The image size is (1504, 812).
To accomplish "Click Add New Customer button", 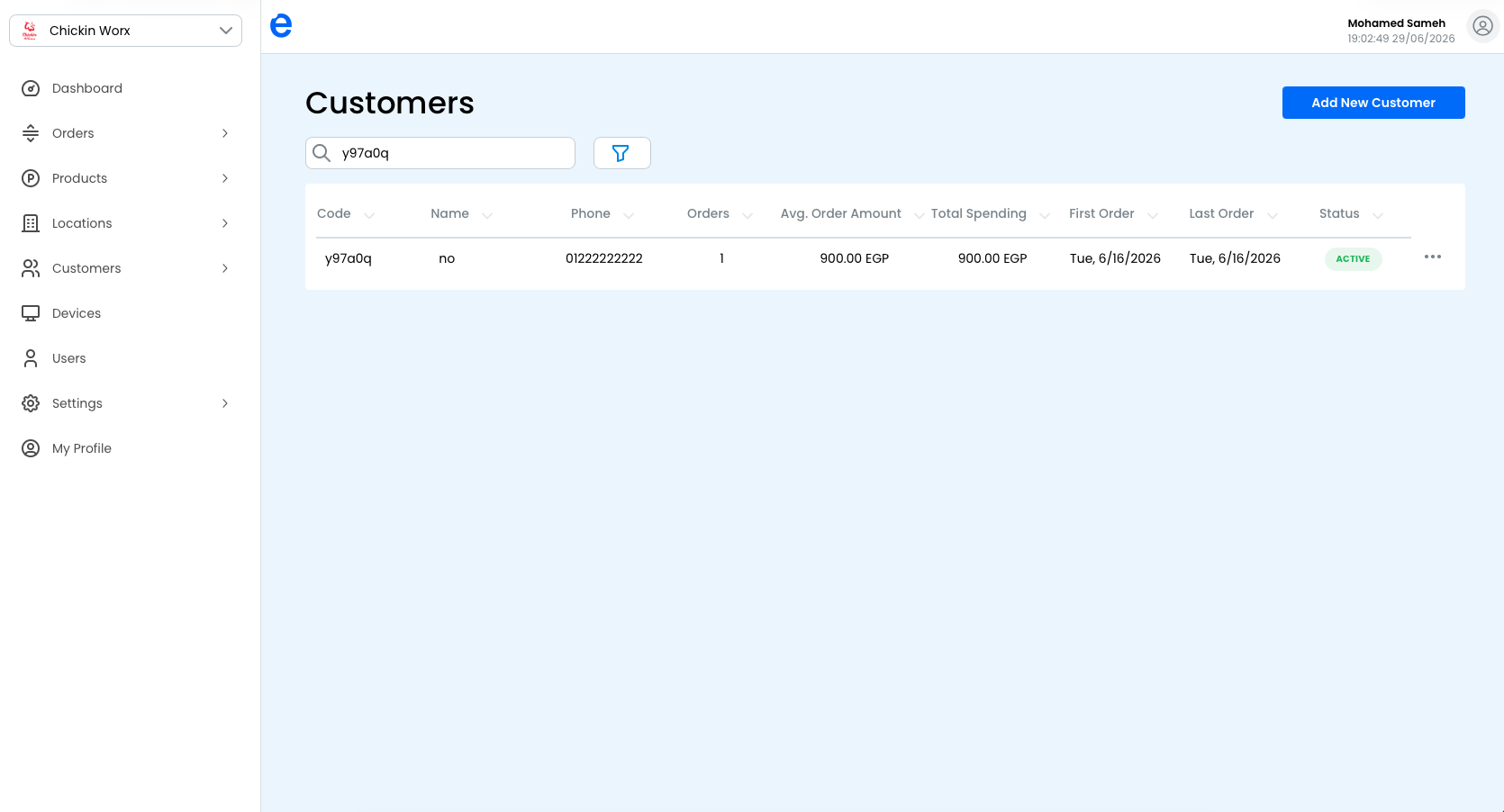I will [x=1373, y=103].
